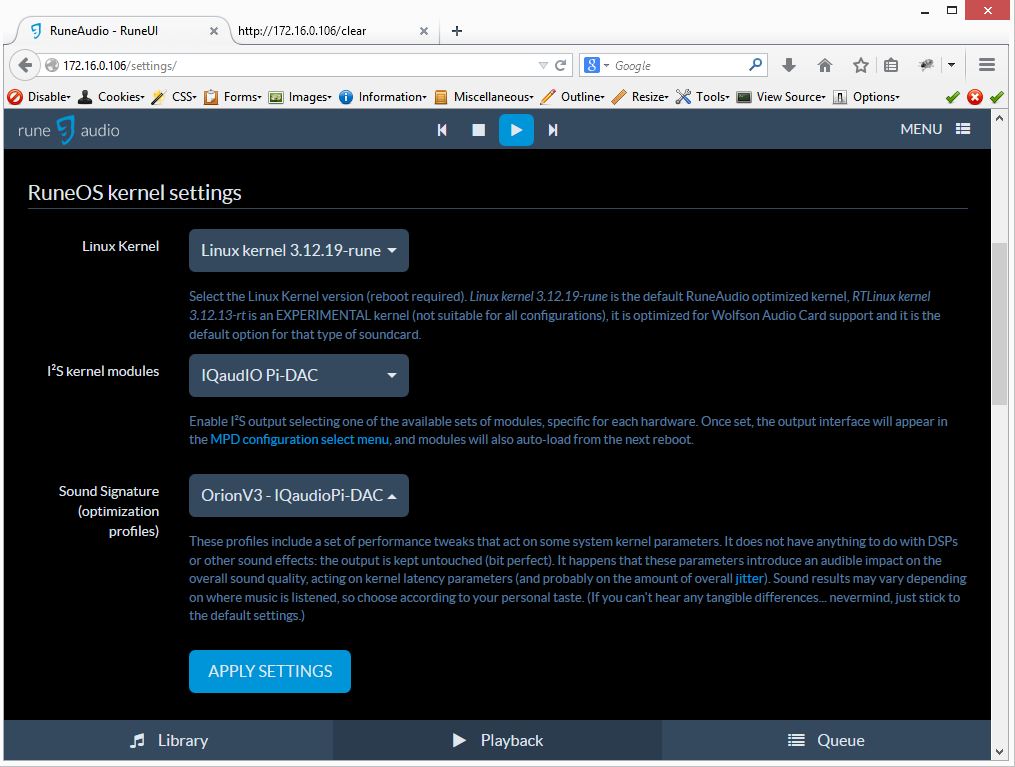Open the Information toolbar menu
1015x767 pixels.
(x=383, y=97)
